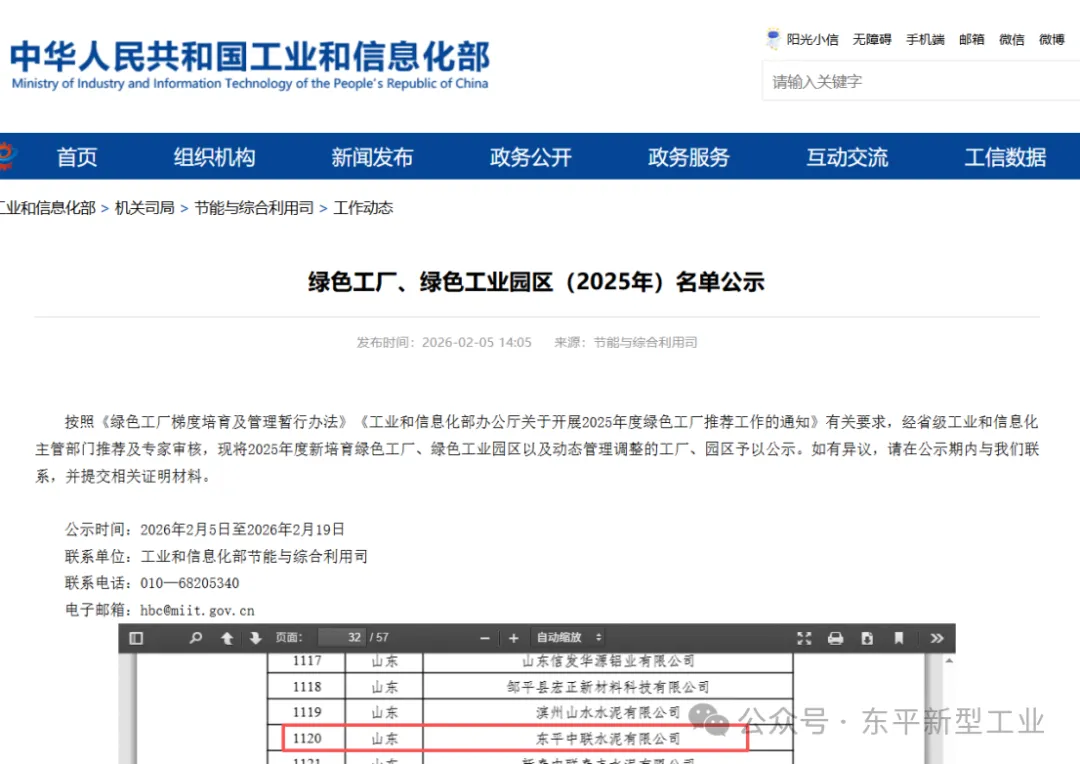1080x764 pixels.
Task: Open the 新闻发布 menu
Action: [x=372, y=157]
